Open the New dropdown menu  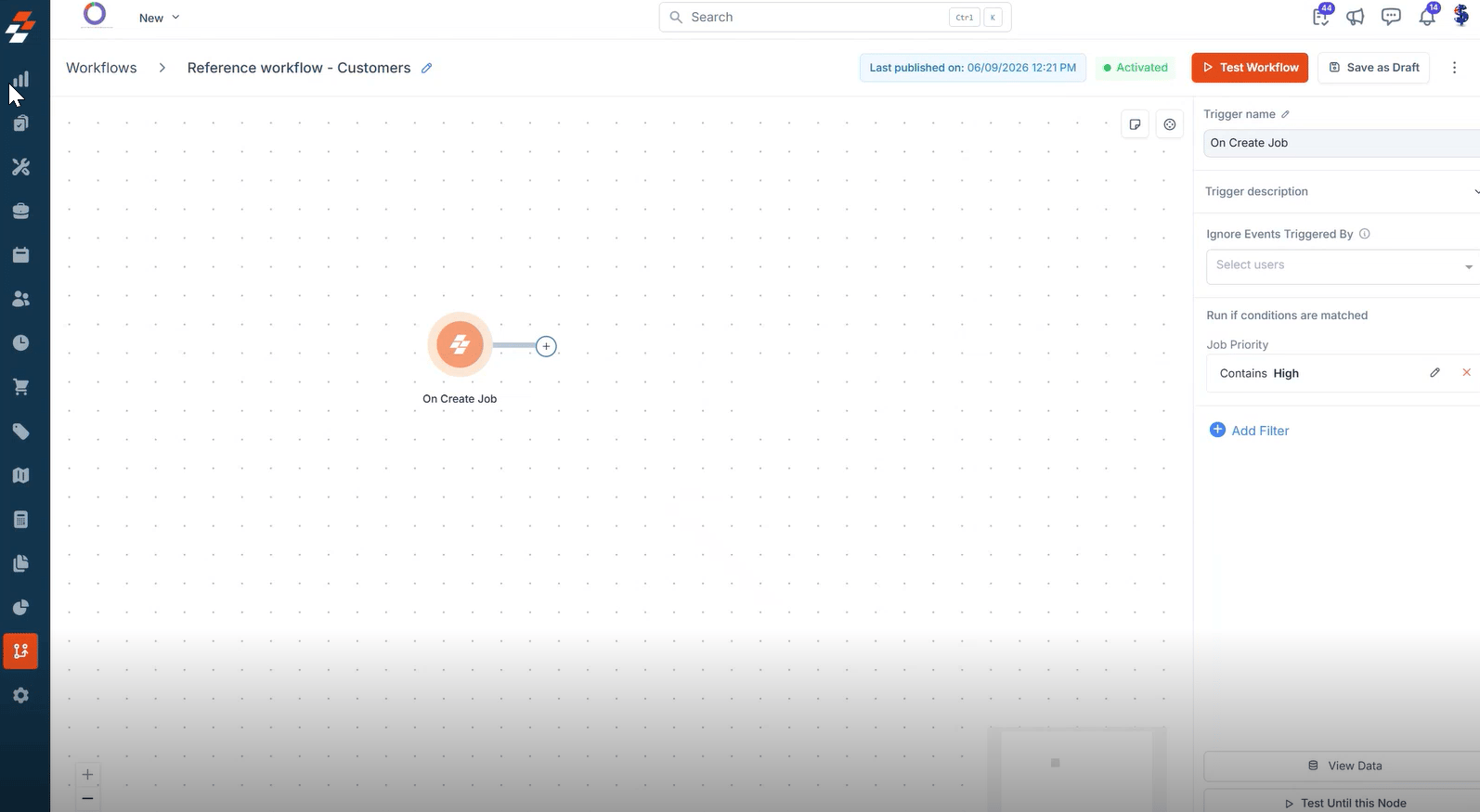[x=159, y=18]
